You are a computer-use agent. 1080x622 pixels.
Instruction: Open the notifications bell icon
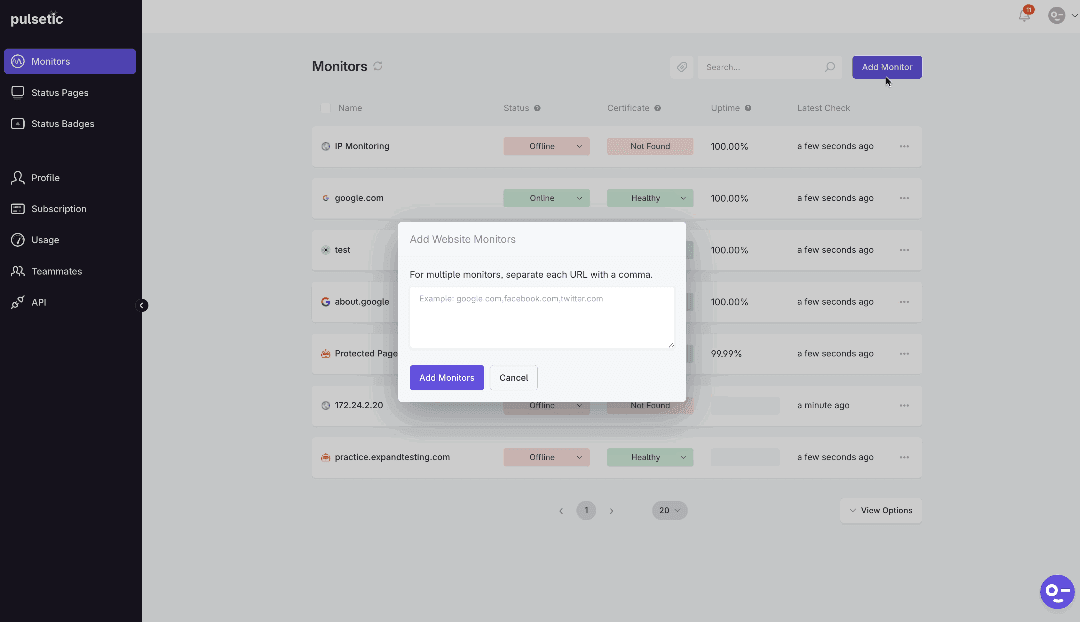pos(1024,15)
